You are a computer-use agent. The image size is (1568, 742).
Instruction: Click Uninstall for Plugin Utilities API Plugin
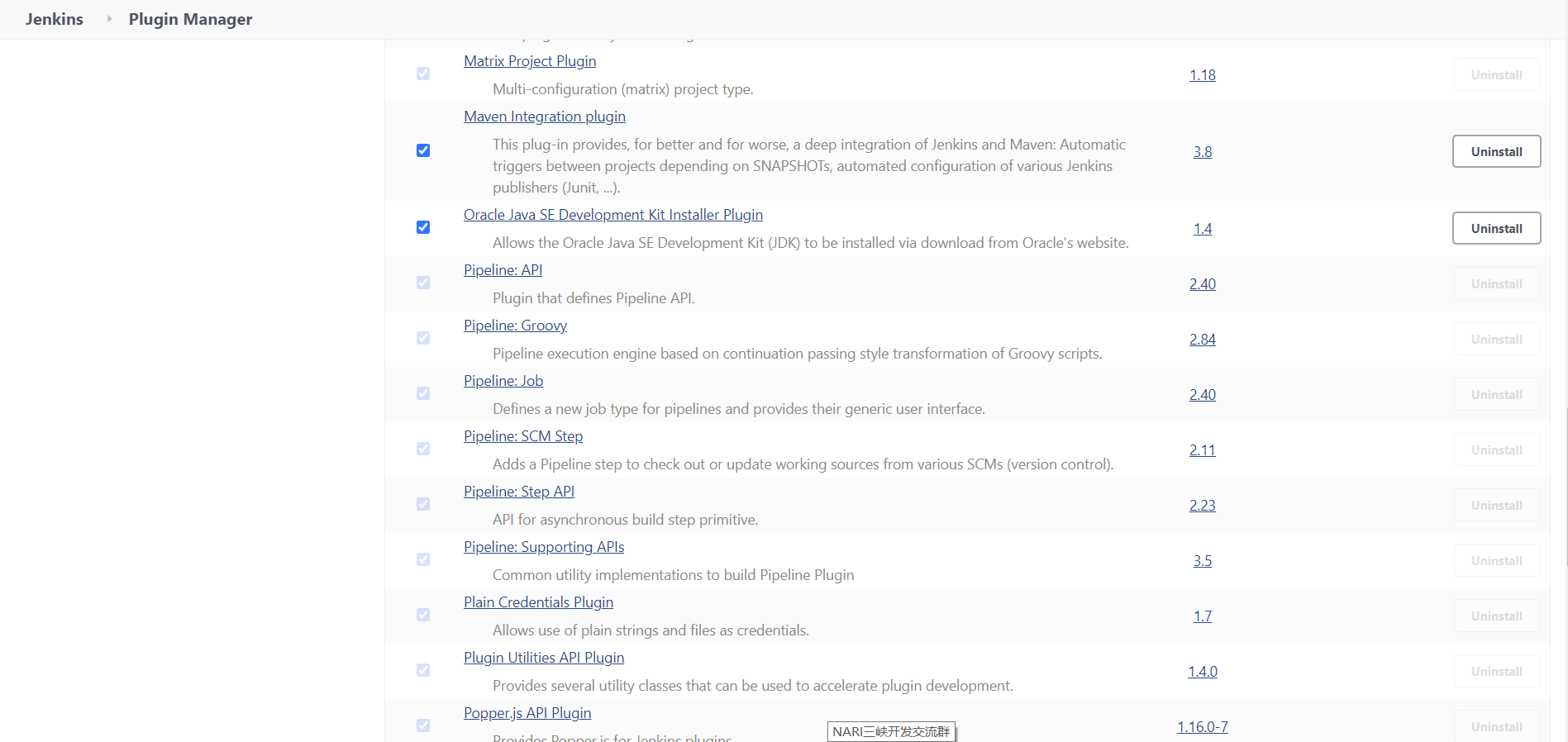click(x=1496, y=671)
